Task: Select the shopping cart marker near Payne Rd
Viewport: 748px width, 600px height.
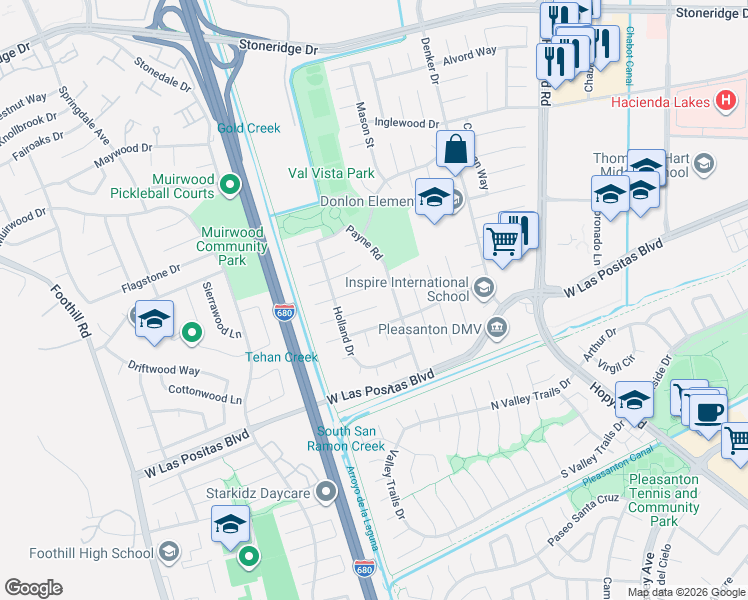Action: tap(502, 243)
